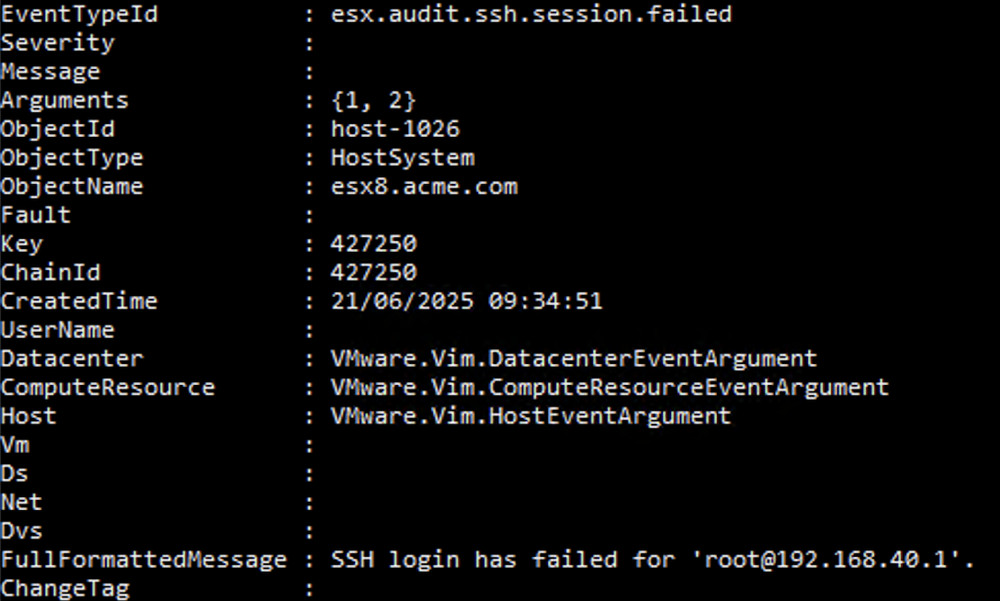
Task: Click the Dvs property label
Action: click(x=22, y=531)
